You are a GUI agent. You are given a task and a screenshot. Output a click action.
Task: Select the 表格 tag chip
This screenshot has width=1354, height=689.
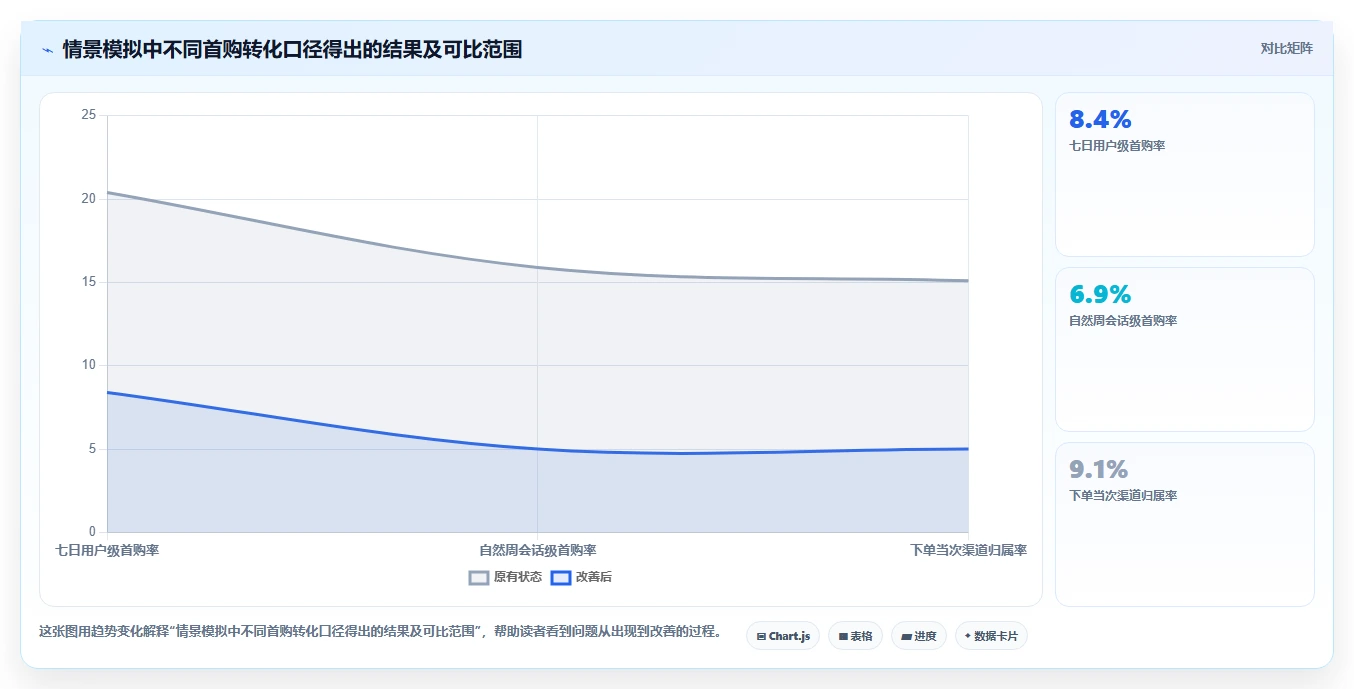(x=855, y=636)
